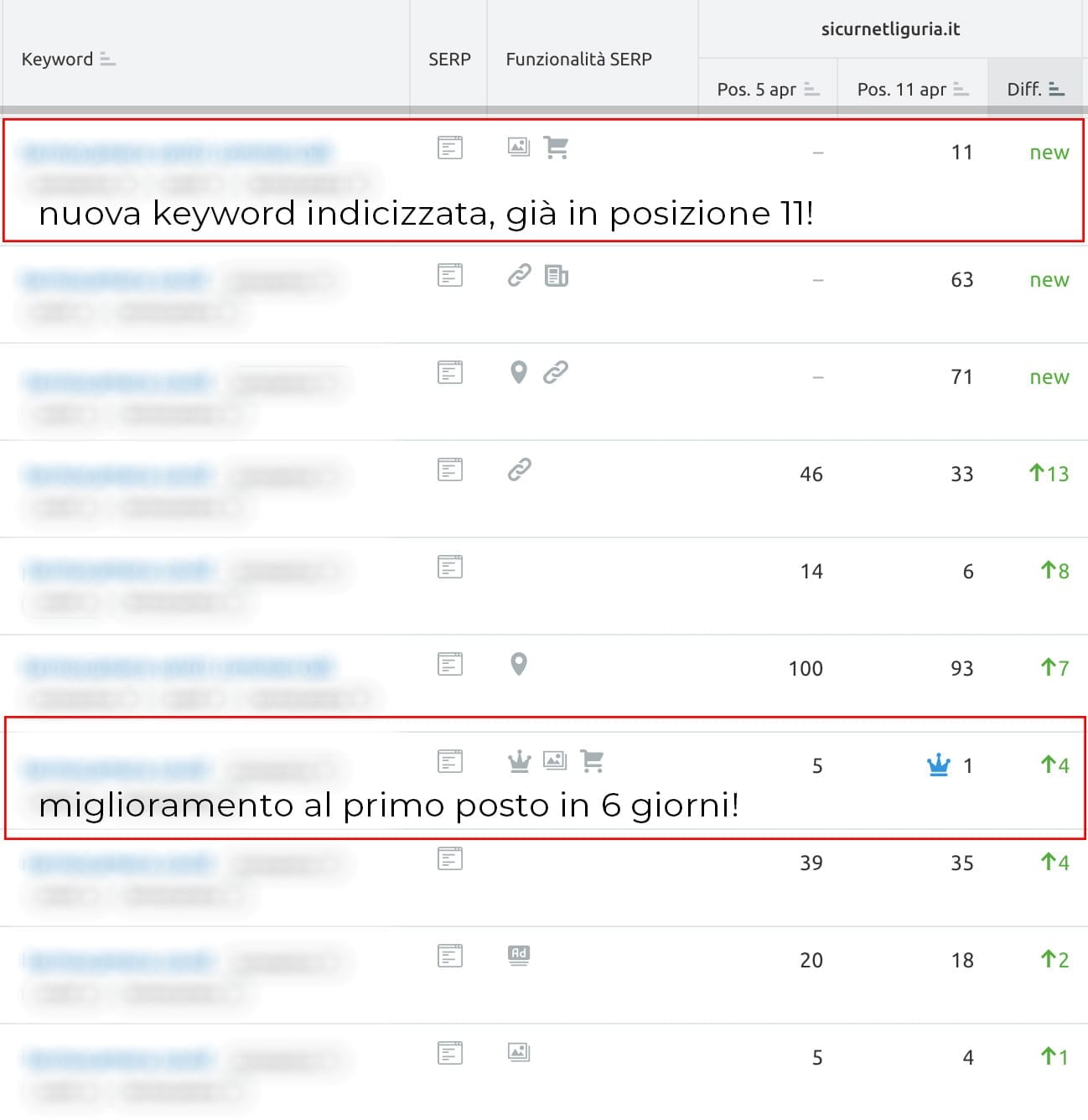
Task: Click link icon in position 63 row
Action: point(520,275)
